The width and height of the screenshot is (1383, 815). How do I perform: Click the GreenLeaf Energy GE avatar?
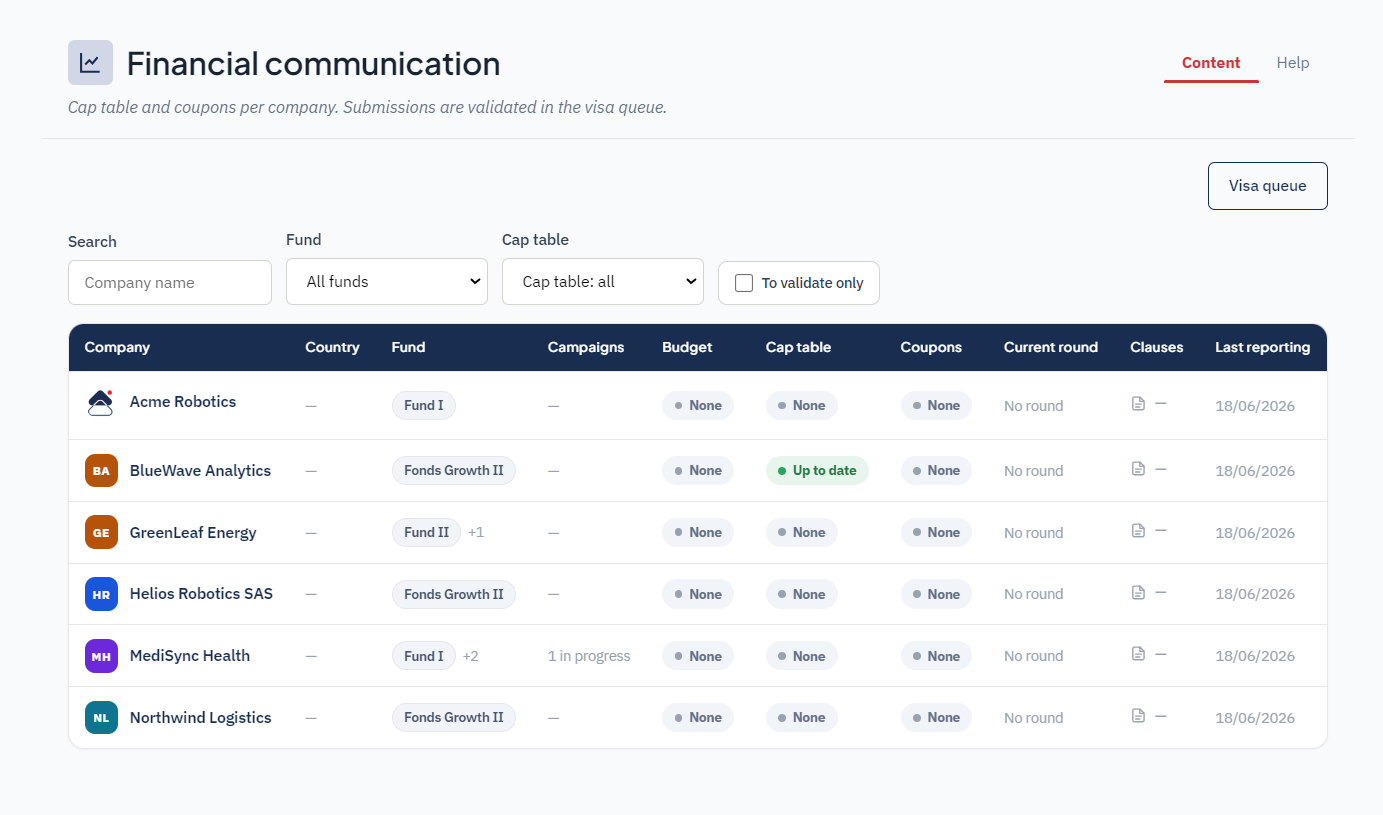(101, 533)
